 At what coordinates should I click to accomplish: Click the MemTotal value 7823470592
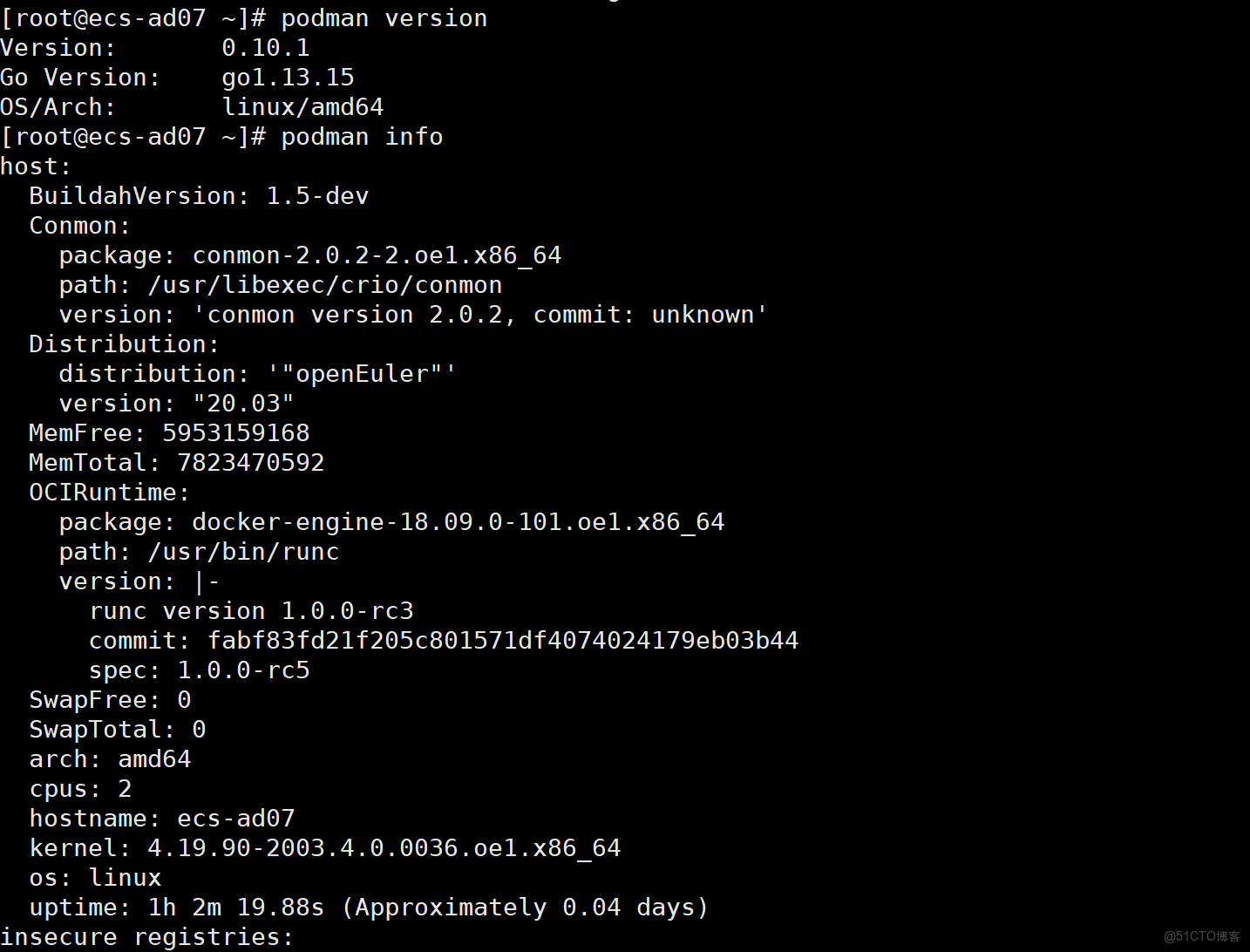(x=251, y=463)
